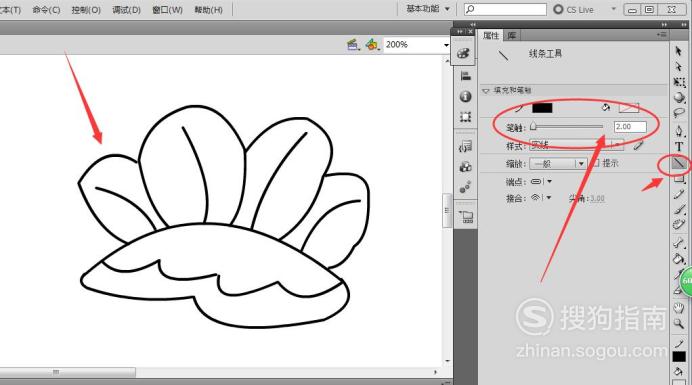Toggle the 提示 hinting checkbox
Image resolution: width=692 pixels, height=385 pixels.
(596, 163)
